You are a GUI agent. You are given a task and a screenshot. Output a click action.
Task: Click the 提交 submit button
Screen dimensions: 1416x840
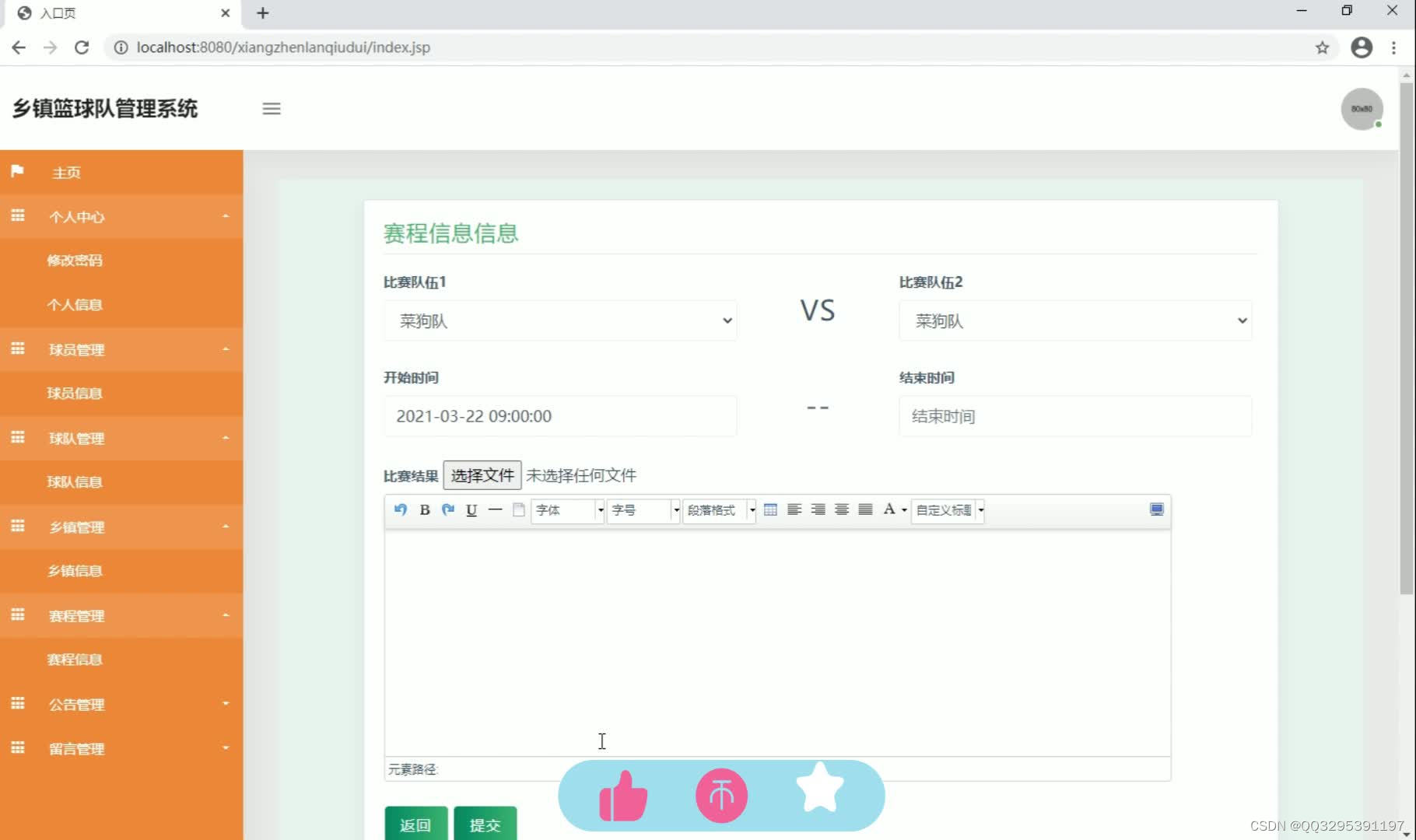tap(485, 824)
